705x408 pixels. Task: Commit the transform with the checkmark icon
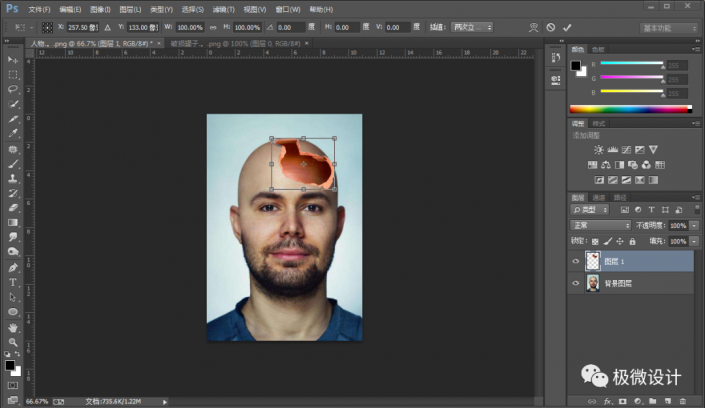[567, 27]
